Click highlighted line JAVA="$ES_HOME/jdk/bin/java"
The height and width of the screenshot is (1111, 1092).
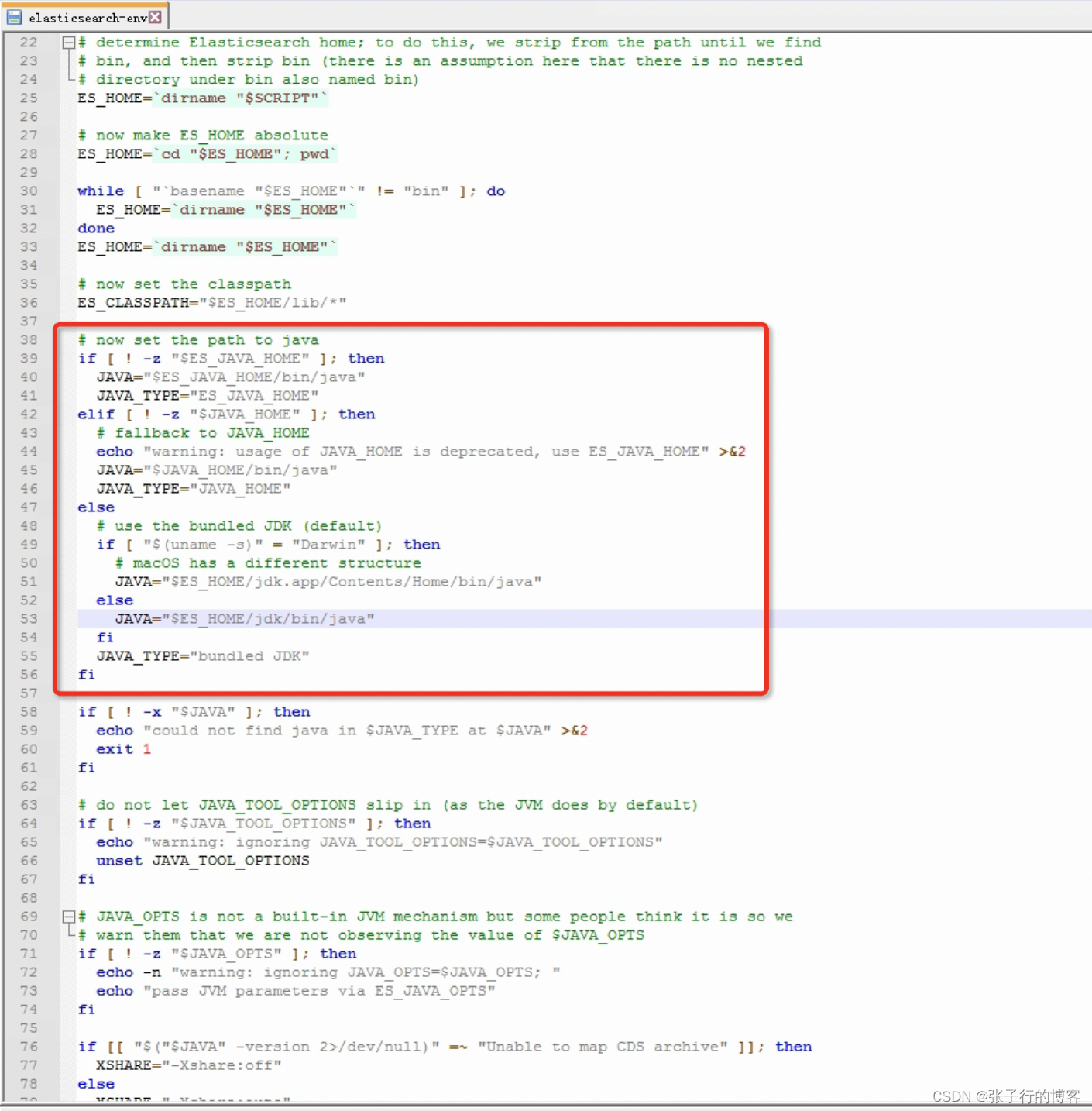pos(245,619)
